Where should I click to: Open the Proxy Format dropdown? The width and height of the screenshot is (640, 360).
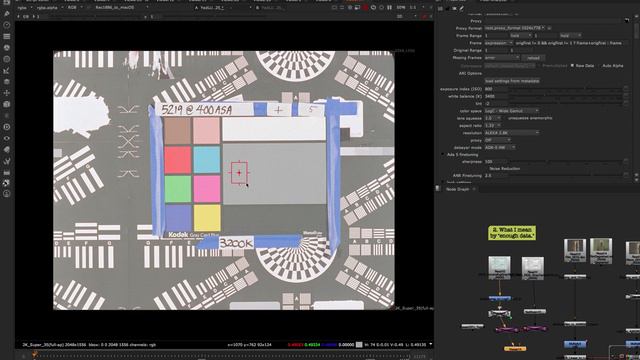[515, 28]
